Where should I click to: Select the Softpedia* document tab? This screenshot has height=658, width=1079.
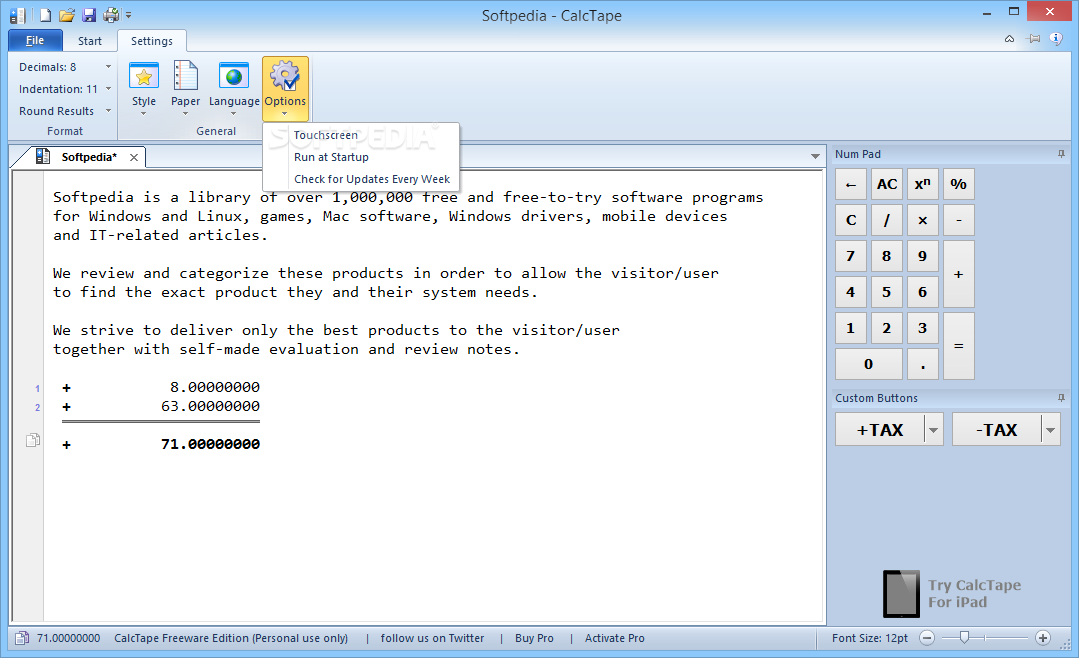pyautogui.click(x=89, y=157)
